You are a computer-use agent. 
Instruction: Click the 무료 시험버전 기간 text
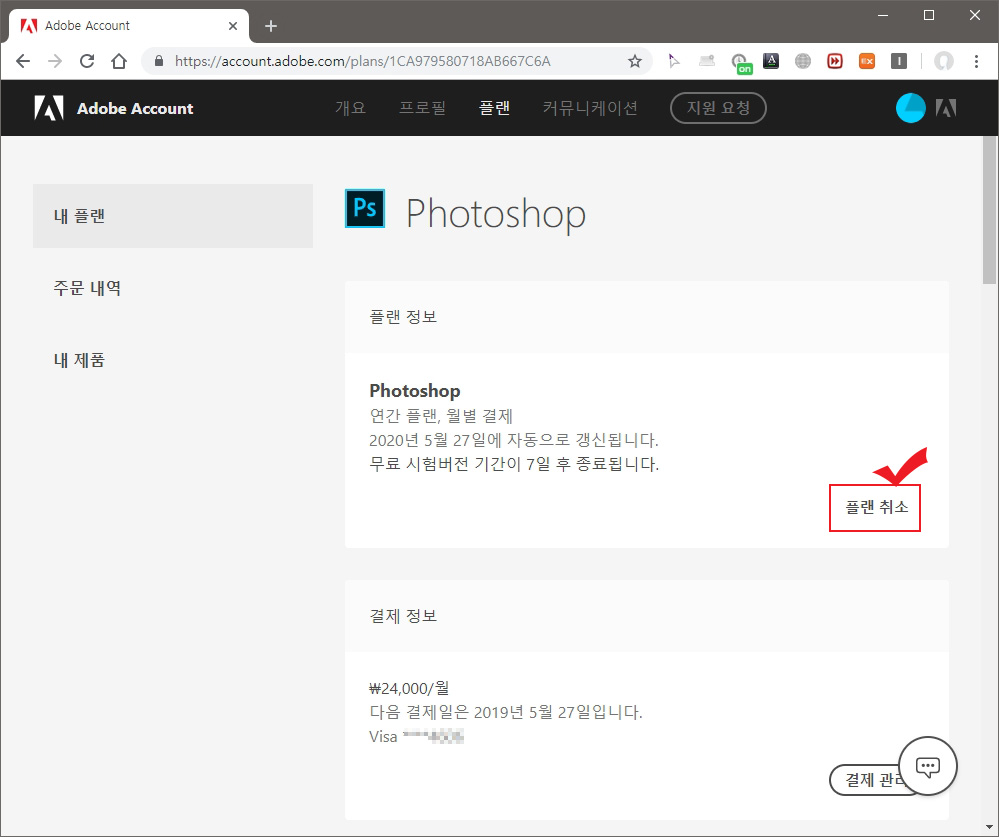(514, 464)
